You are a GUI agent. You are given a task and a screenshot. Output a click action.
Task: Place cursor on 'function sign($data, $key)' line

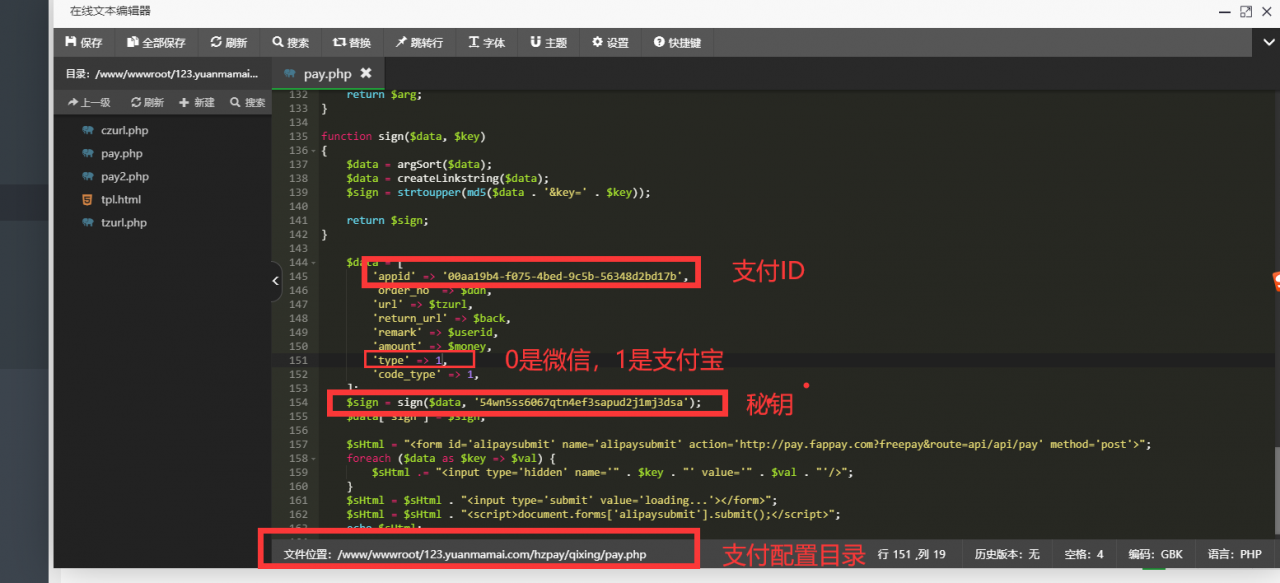[x=403, y=136]
